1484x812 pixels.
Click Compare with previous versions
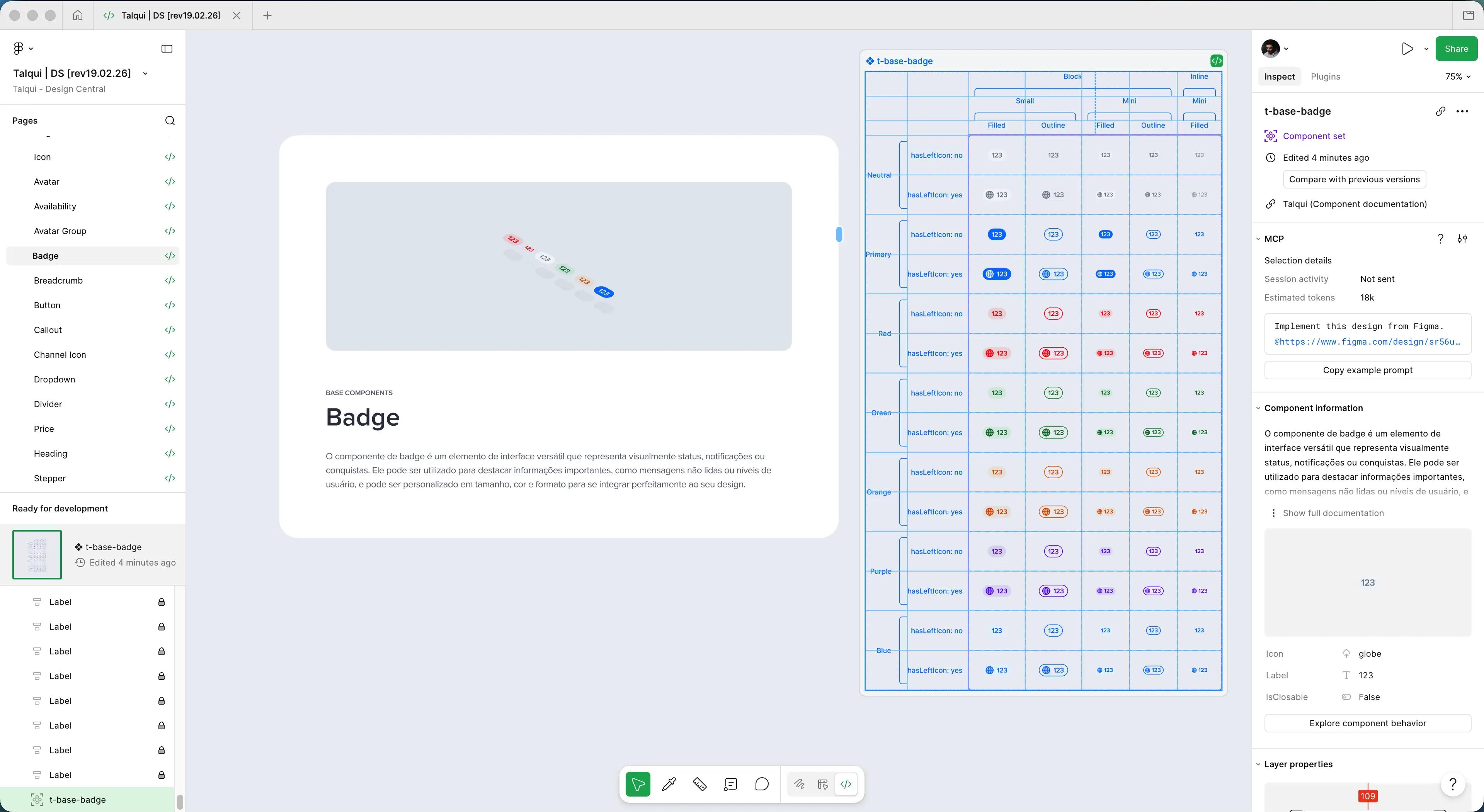1354,179
